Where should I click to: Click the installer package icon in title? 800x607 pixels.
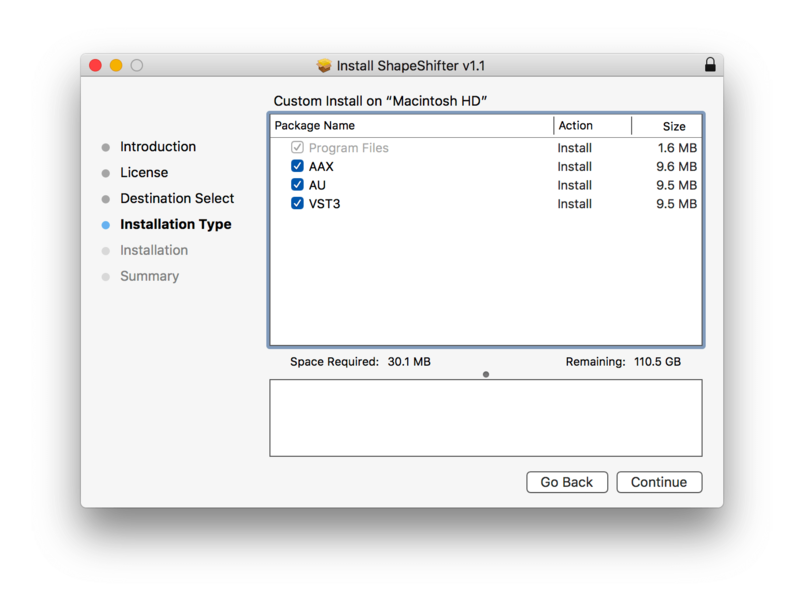[323, 66]
